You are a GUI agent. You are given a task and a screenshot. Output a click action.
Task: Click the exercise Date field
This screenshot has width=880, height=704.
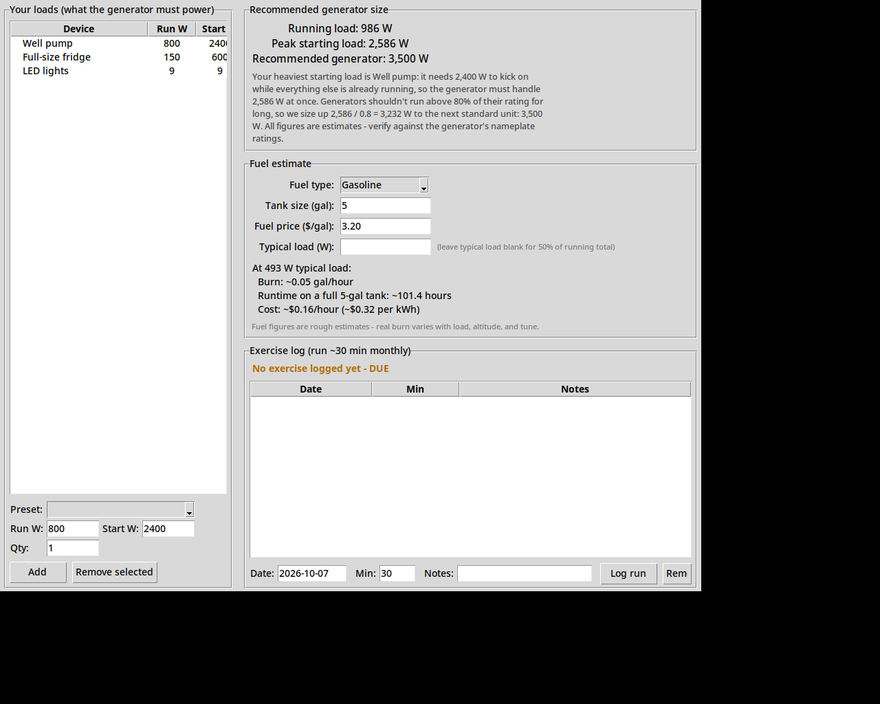[x=312, y=574]
